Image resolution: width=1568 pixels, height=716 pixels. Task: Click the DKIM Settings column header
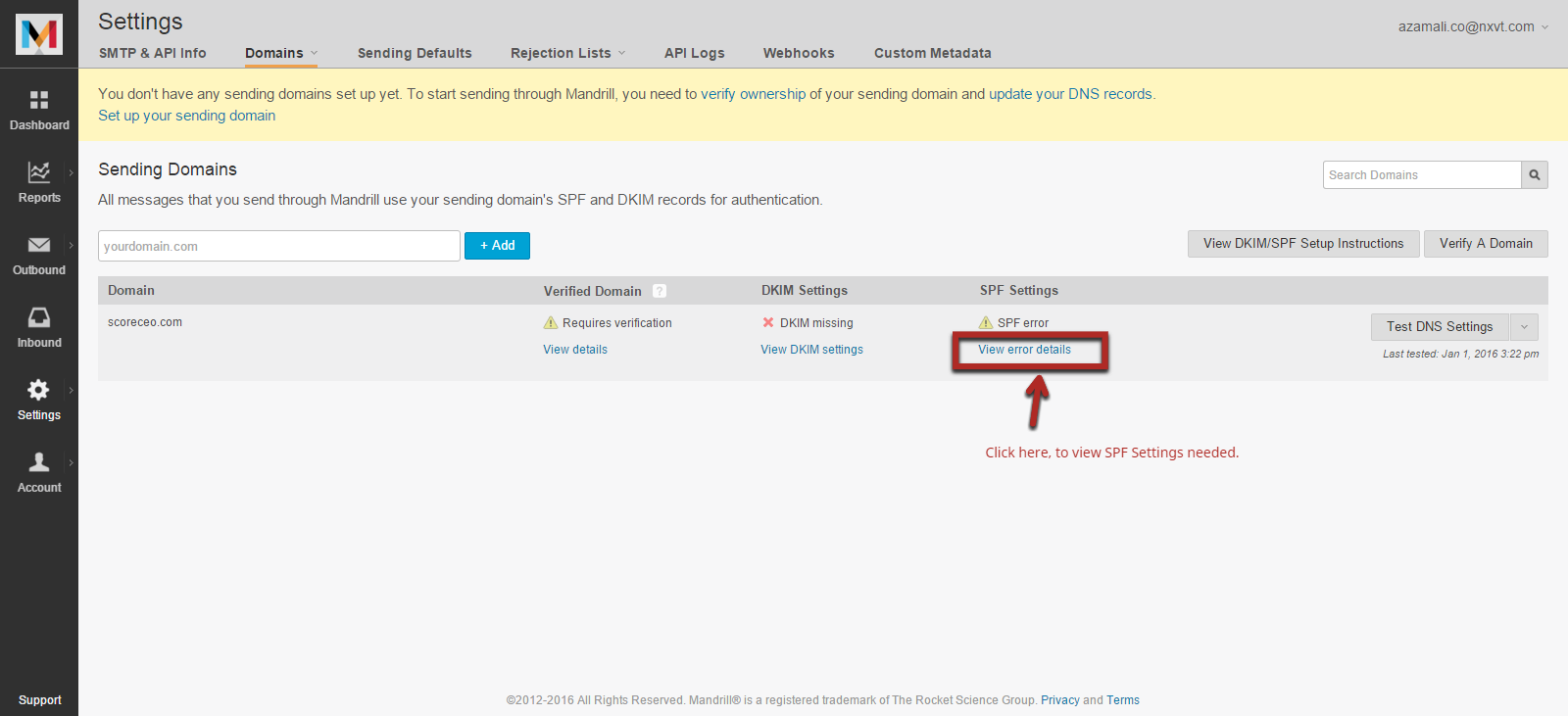click(805, 291)
